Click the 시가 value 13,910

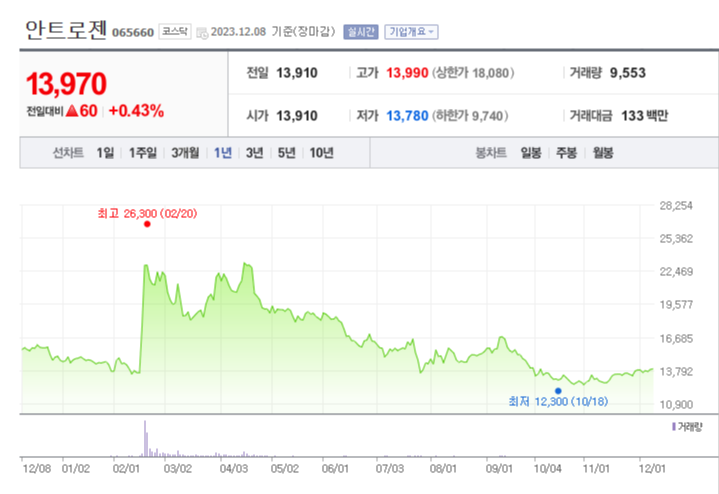(x=297, y=116)
